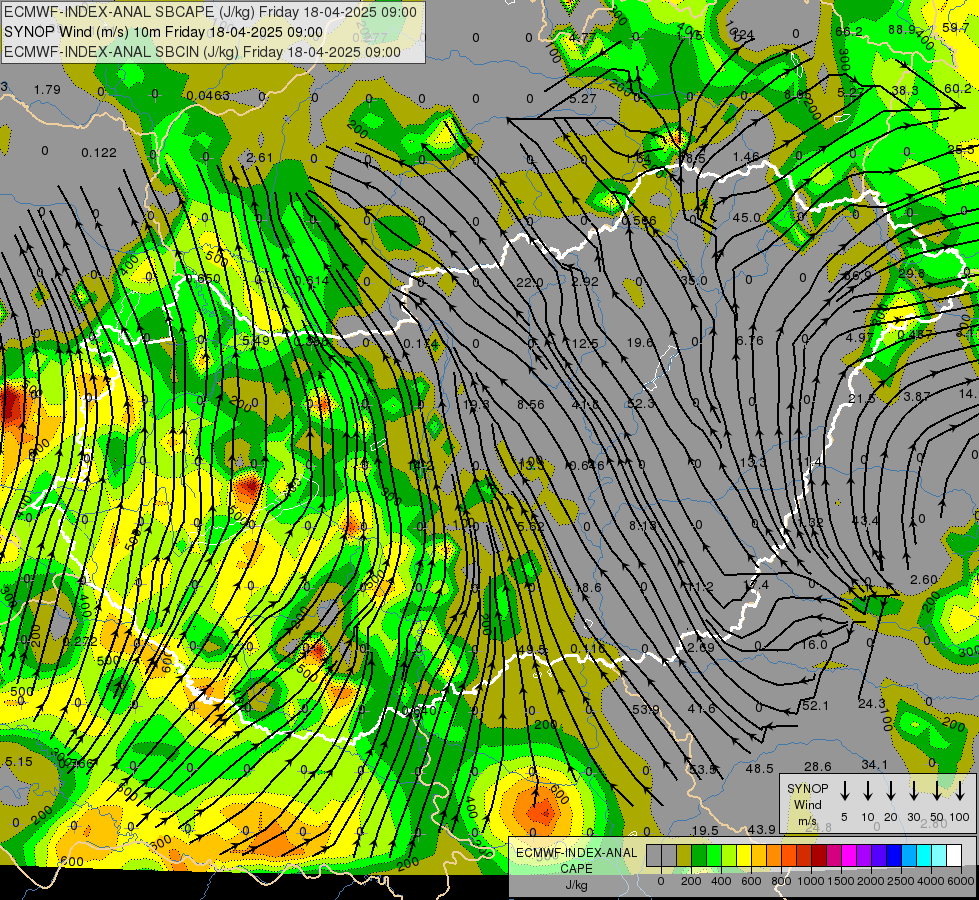Select the SBCAPE header line
This screenshot has width=979, height=900.
click(x=210, y=12)
